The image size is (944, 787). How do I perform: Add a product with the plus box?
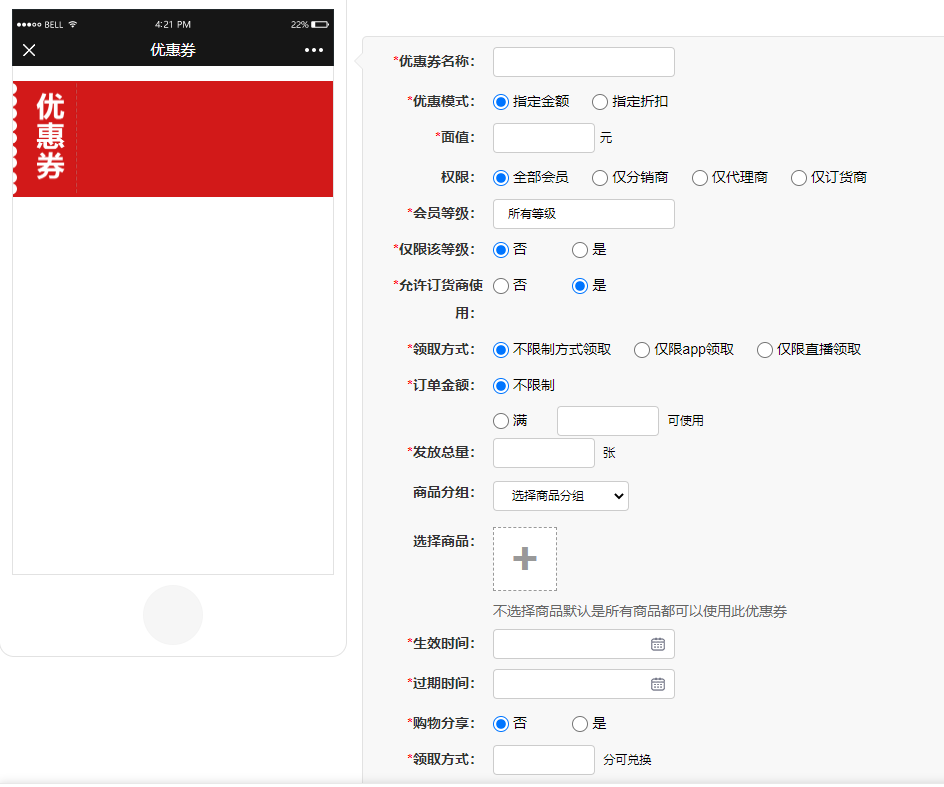tap(525, 559)
